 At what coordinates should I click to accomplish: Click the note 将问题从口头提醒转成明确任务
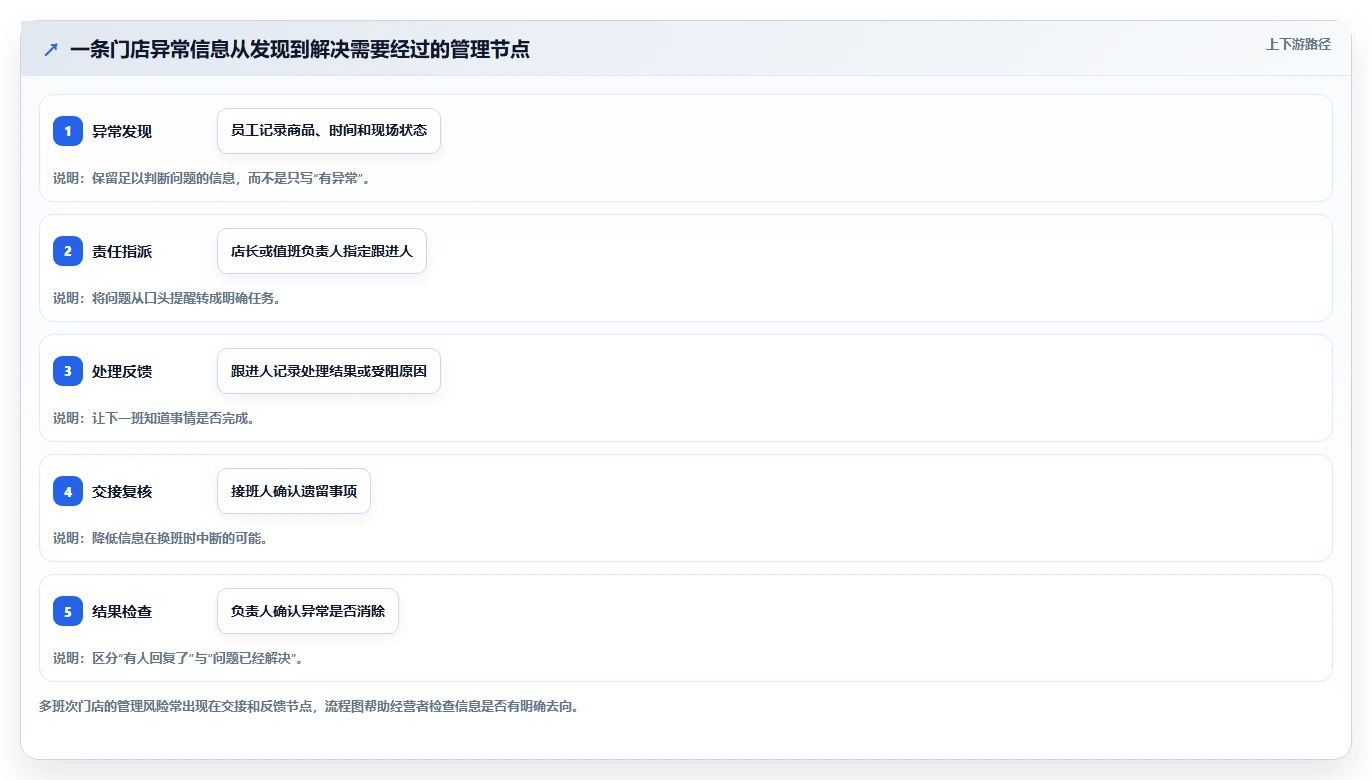(x=167, y=298)
